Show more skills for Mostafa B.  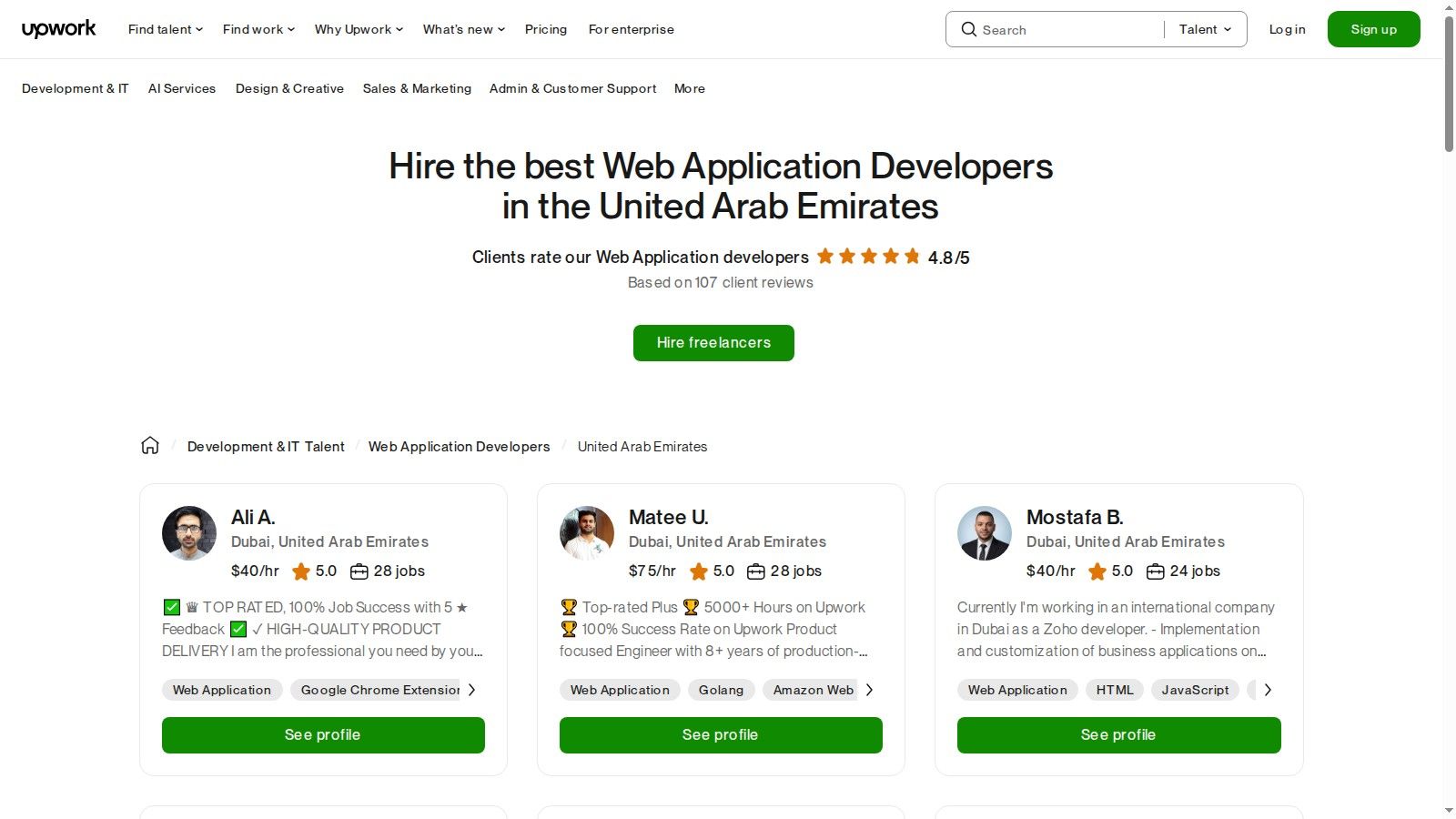[x=1268, y=690]
